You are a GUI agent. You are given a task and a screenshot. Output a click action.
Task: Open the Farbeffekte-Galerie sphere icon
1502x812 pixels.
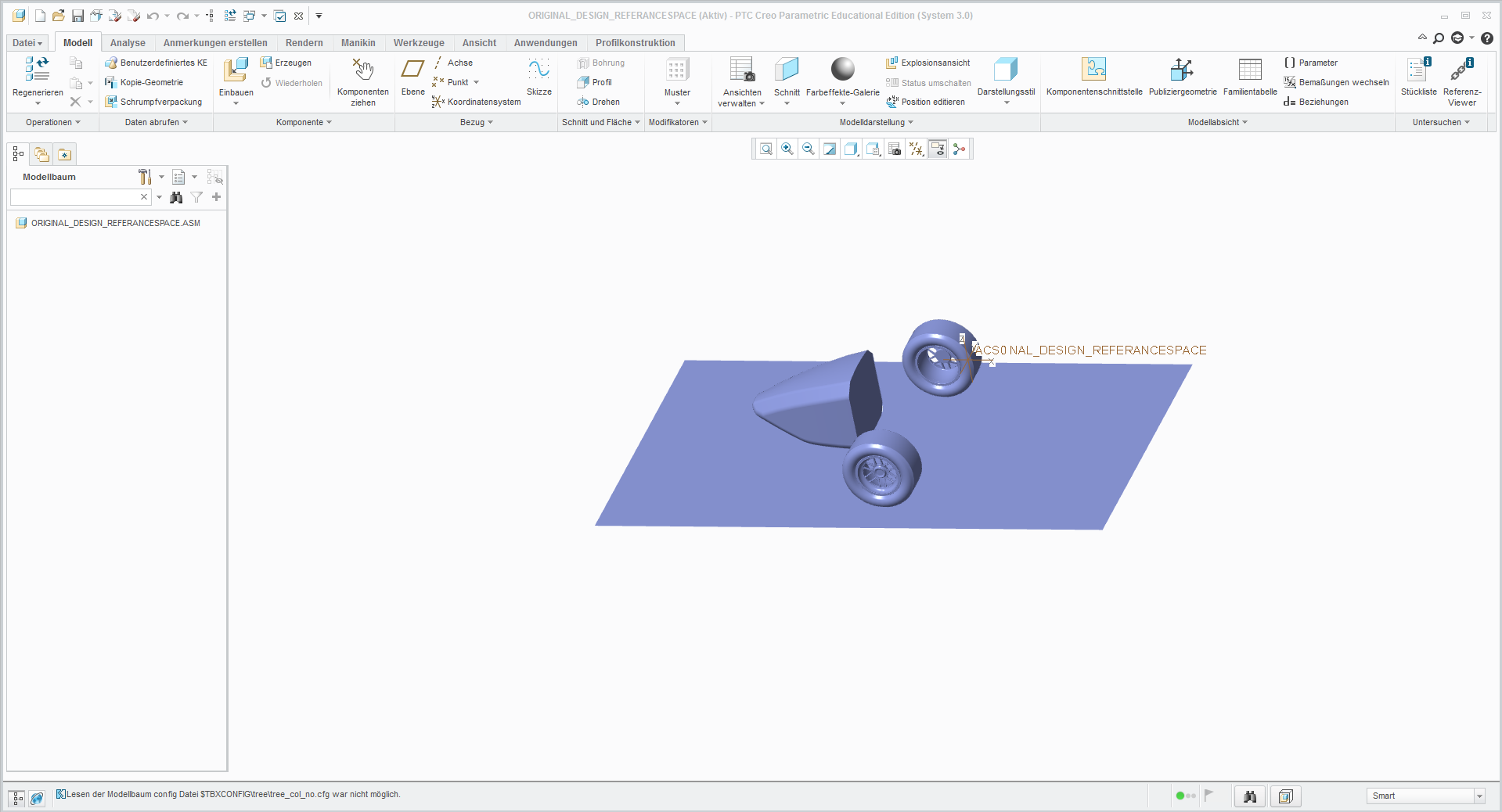[x=842, y=70]
